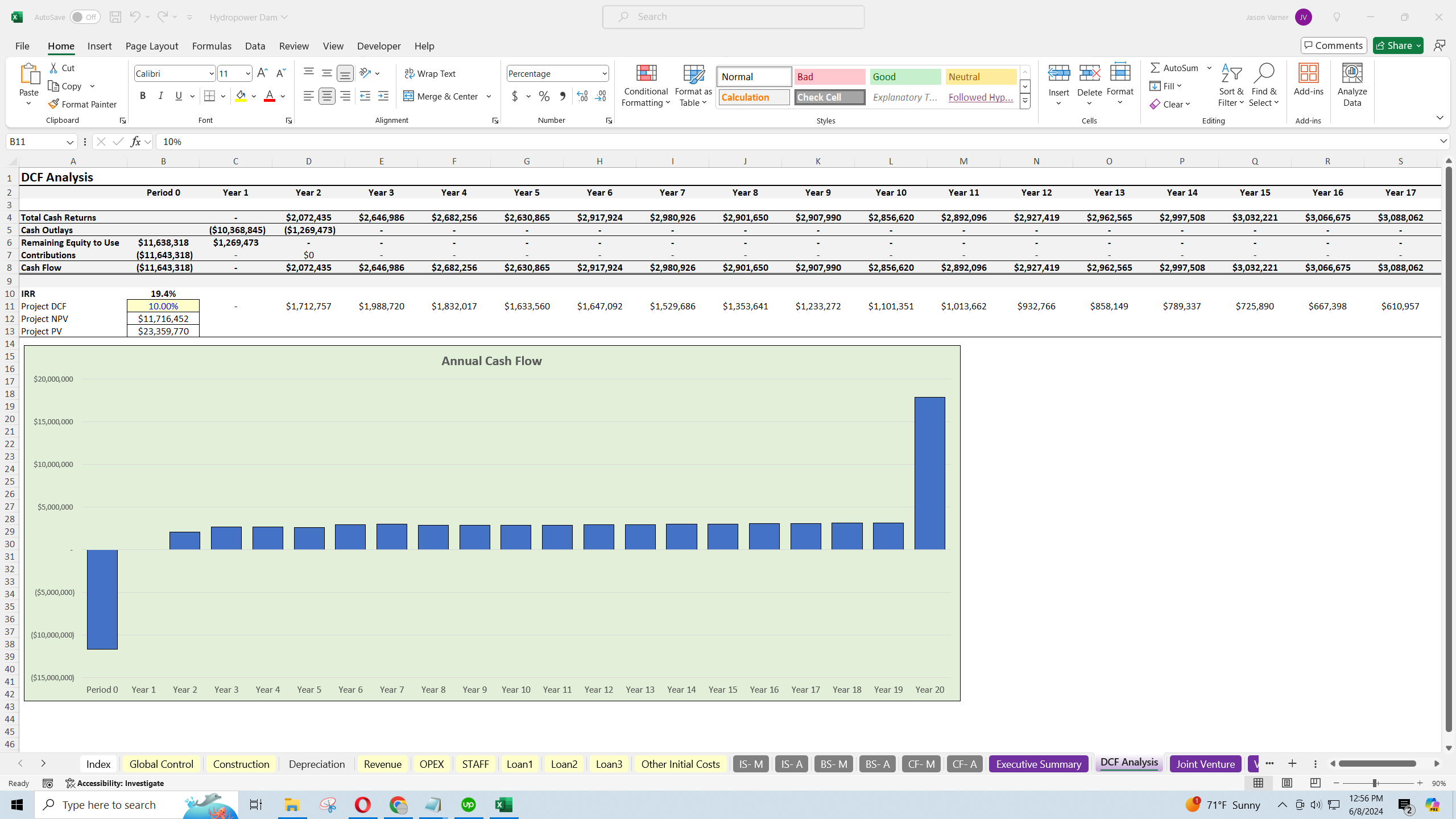The height and width of the screenshot is (819, 1456).
Task: Click the Insert cells icon
Action: 1058,73
